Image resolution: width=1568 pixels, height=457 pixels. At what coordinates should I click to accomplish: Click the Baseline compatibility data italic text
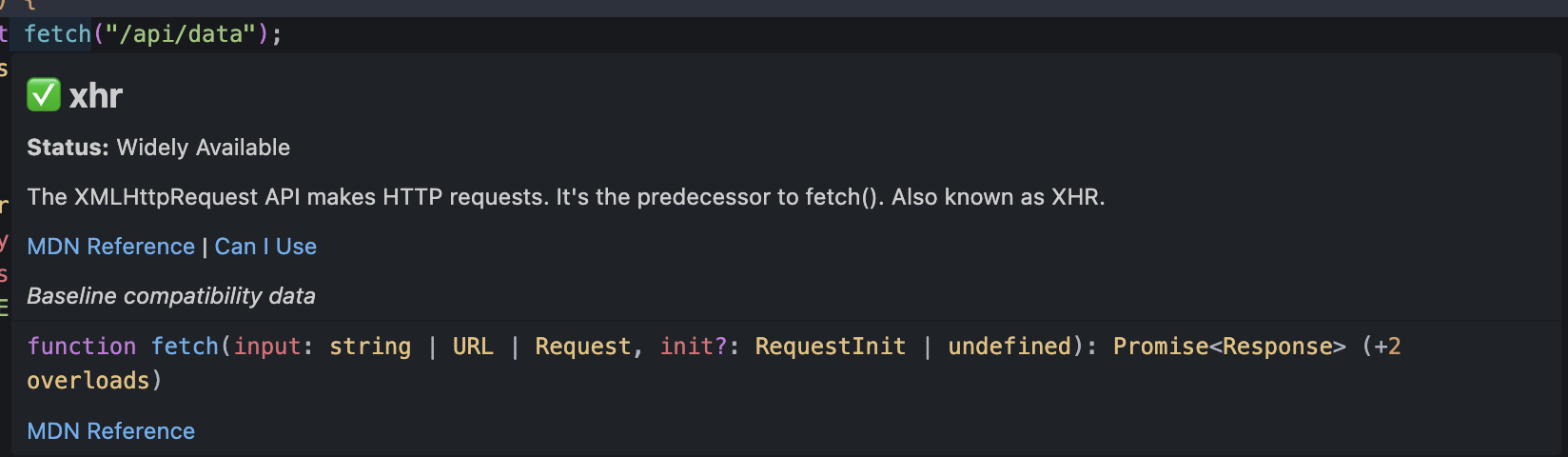(171, 296)
